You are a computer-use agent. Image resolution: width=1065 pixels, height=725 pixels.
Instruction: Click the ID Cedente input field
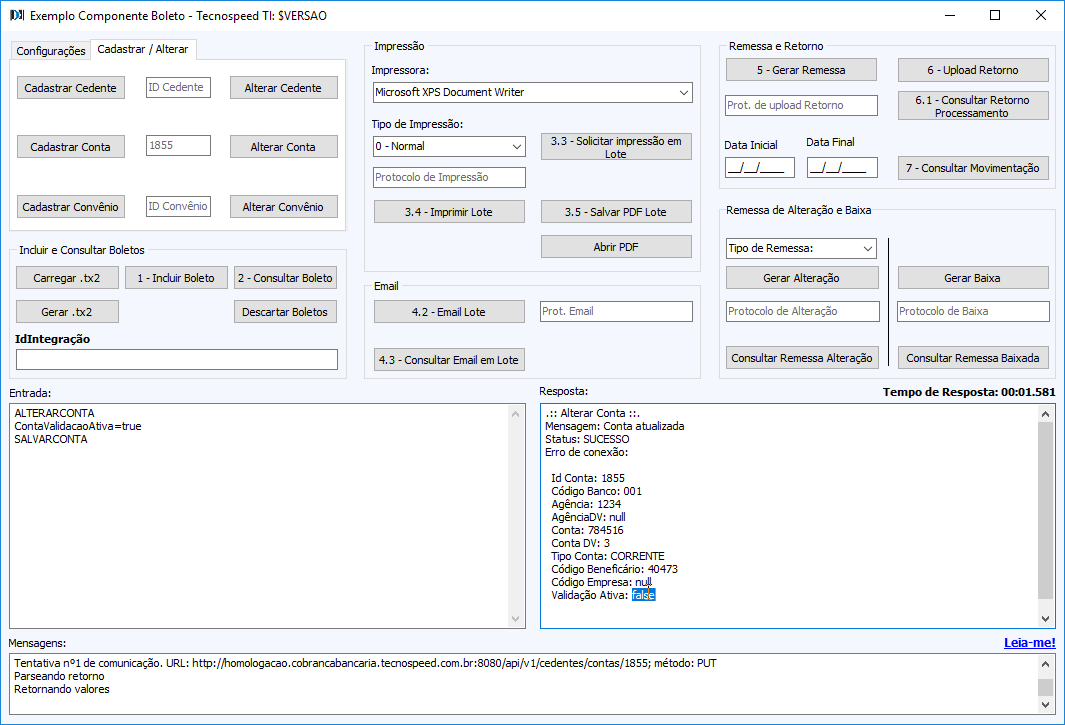pyautogui.click(x=178, y=88)
